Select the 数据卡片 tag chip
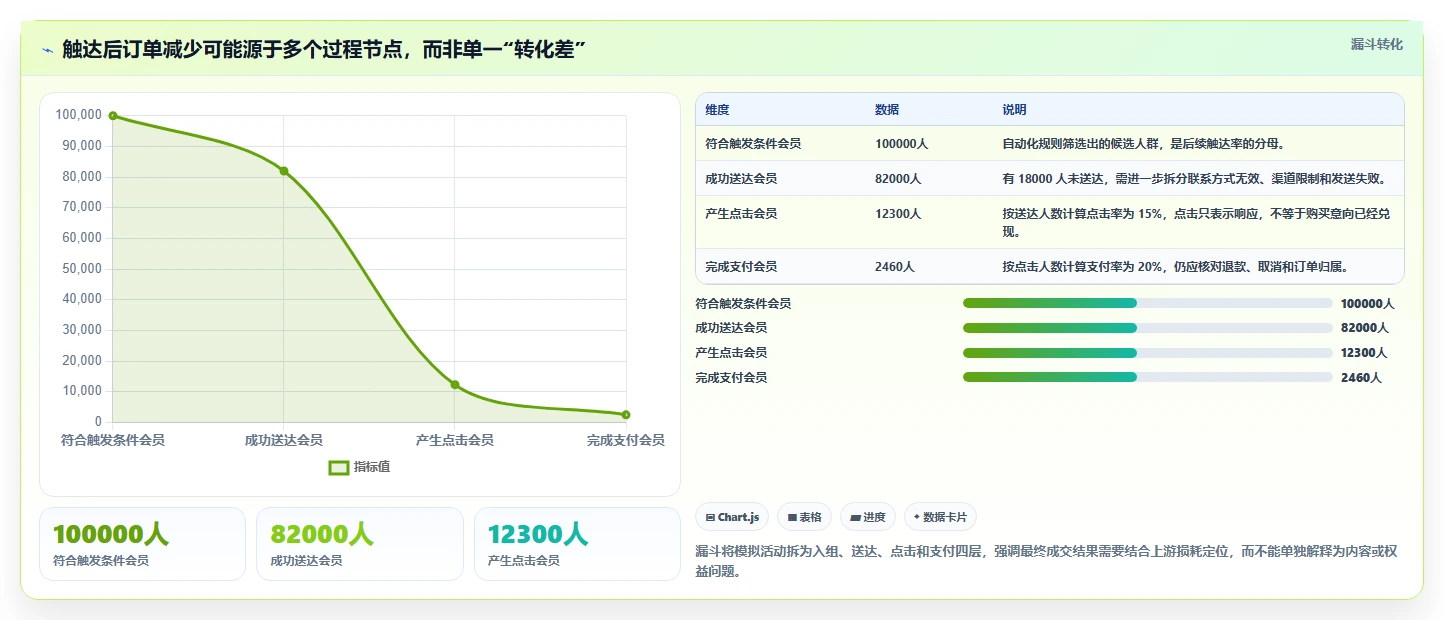 (940, 517)
